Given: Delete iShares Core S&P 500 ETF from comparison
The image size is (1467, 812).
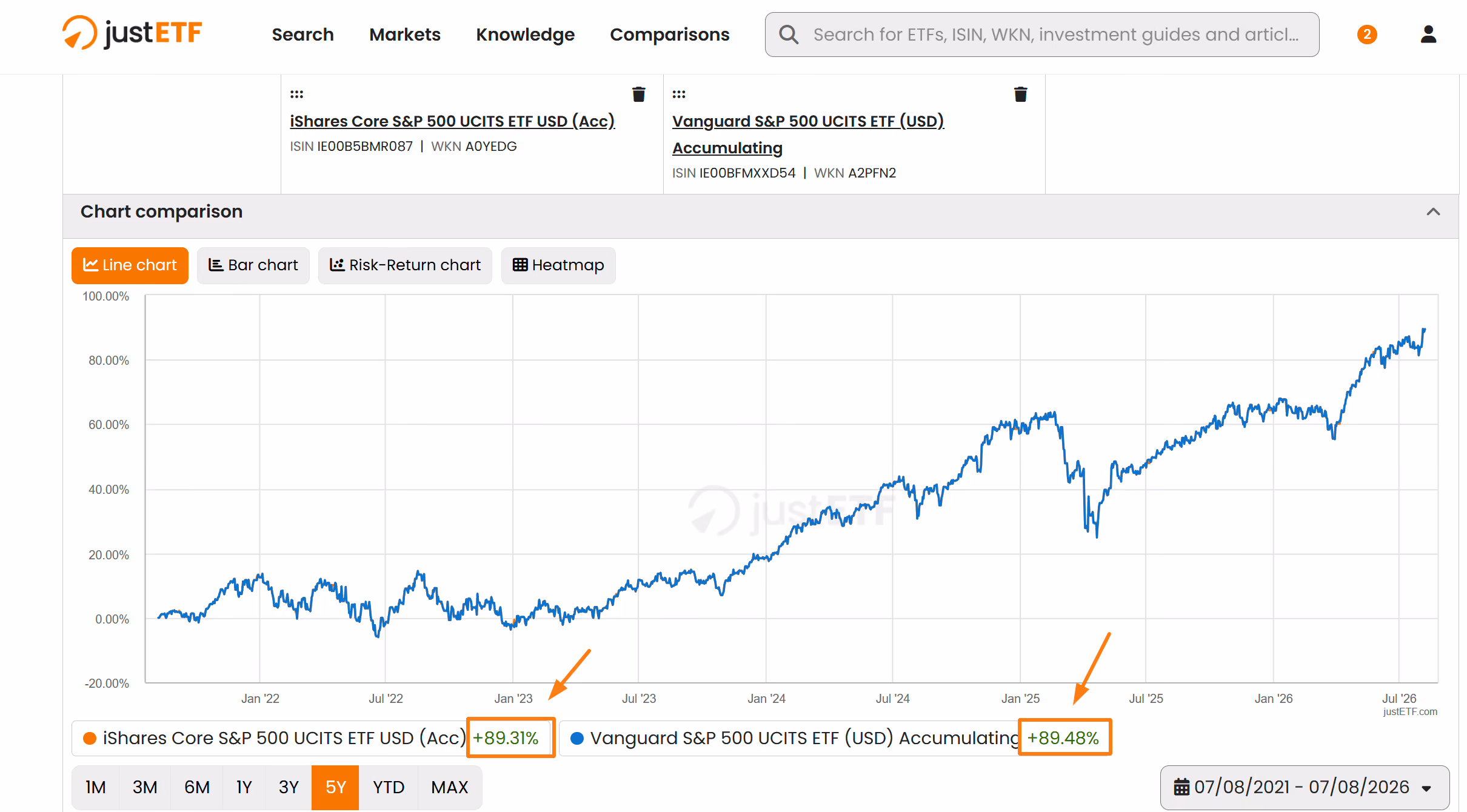Looking at the screenshot, I should point(638,95).
